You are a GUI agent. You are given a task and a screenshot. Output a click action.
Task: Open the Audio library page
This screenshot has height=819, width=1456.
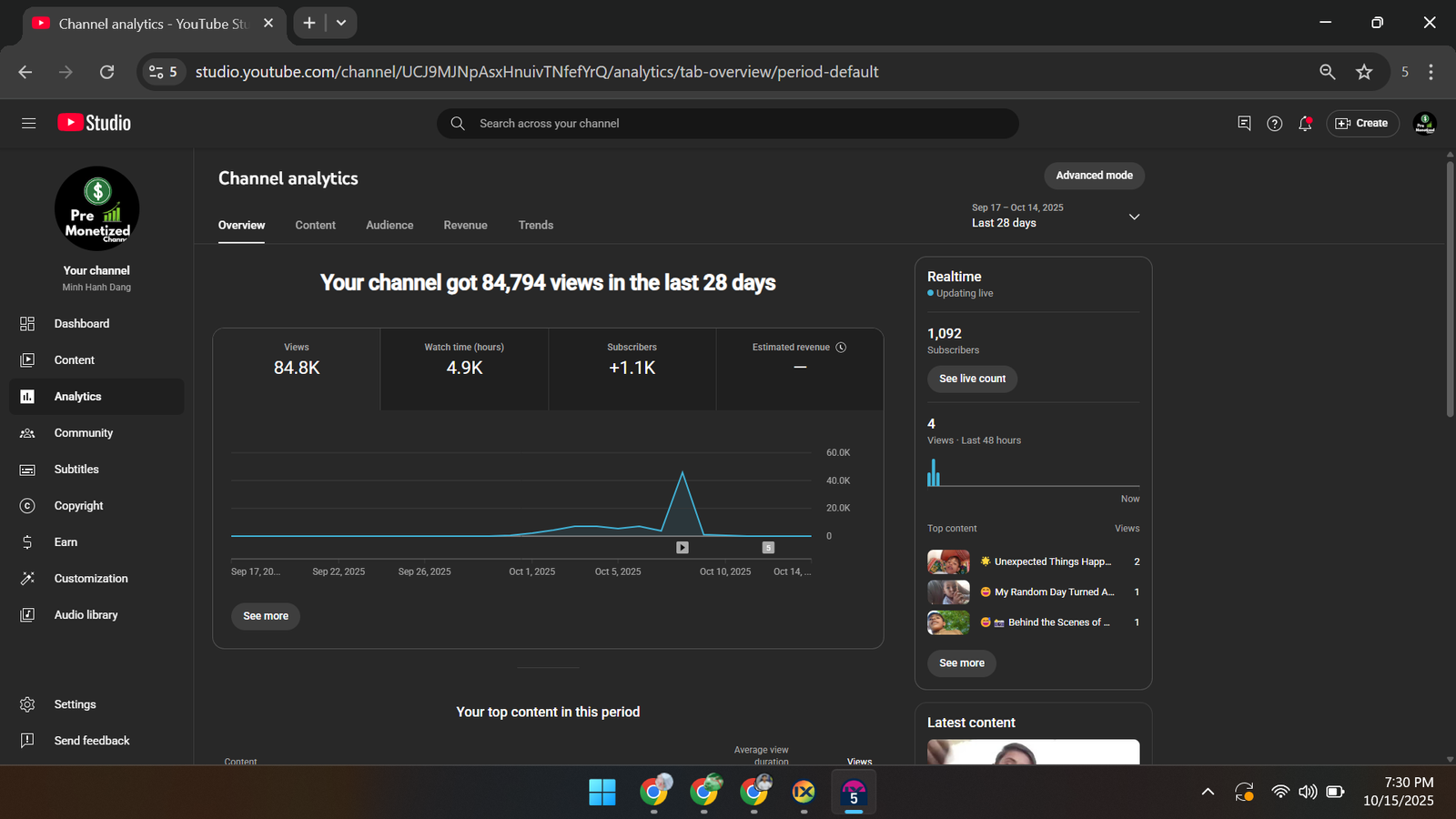tap(86, 615)
